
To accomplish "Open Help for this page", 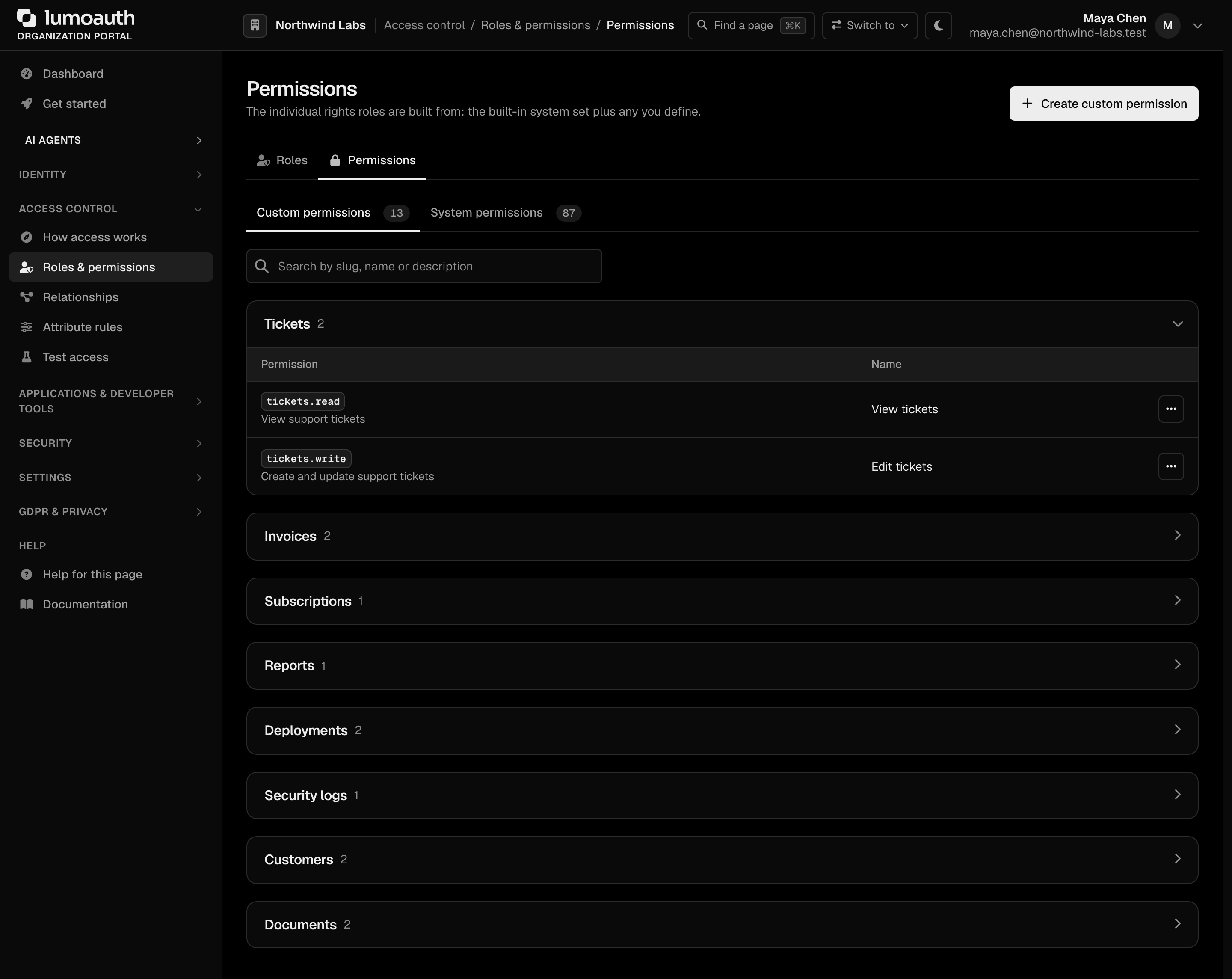I will click(x=111, y=574).
